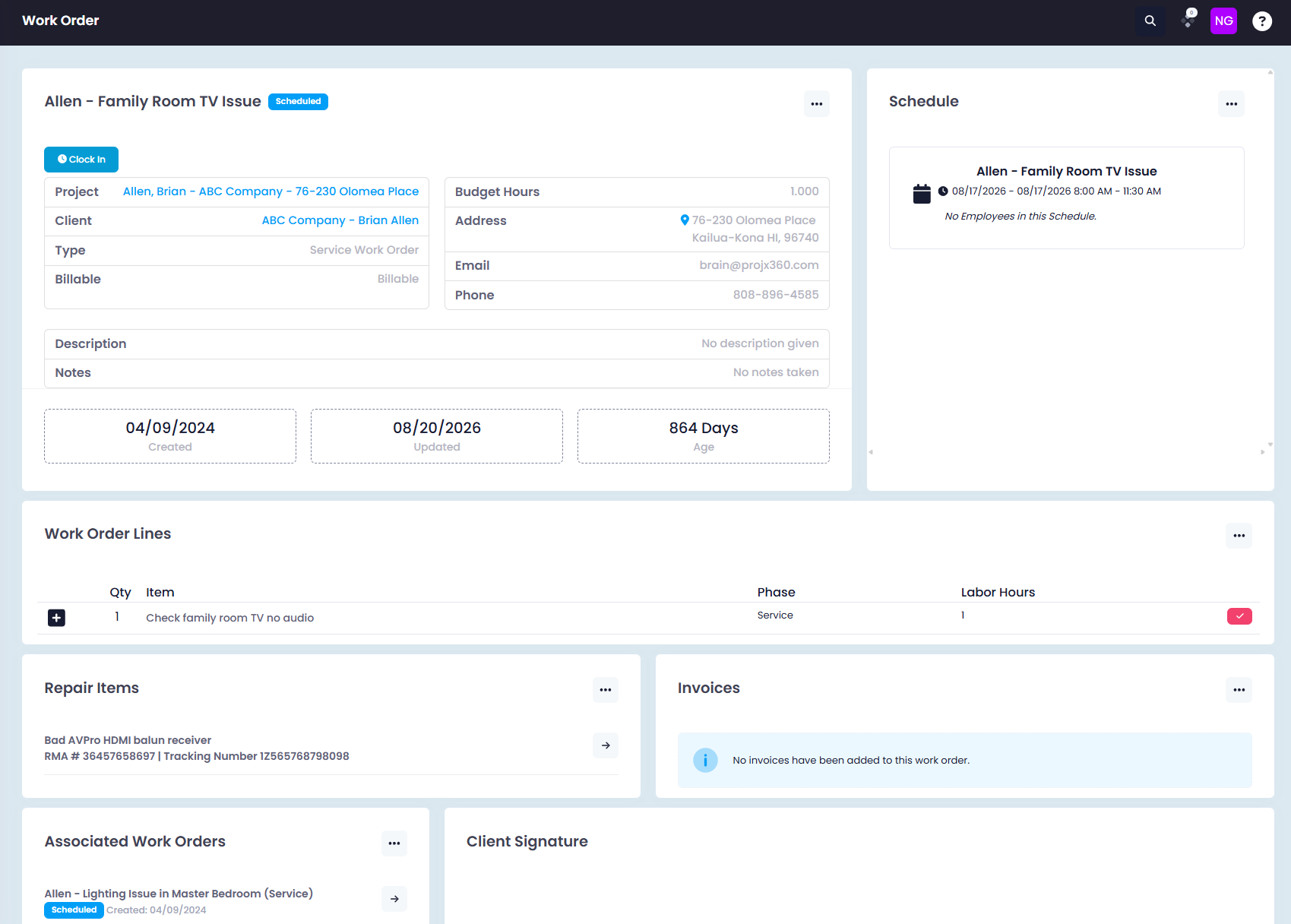This screenshot has height=924, width=1291.
Task: Click the Bad AVPro HDMI balun receiver text
Action: pos(128,740)
